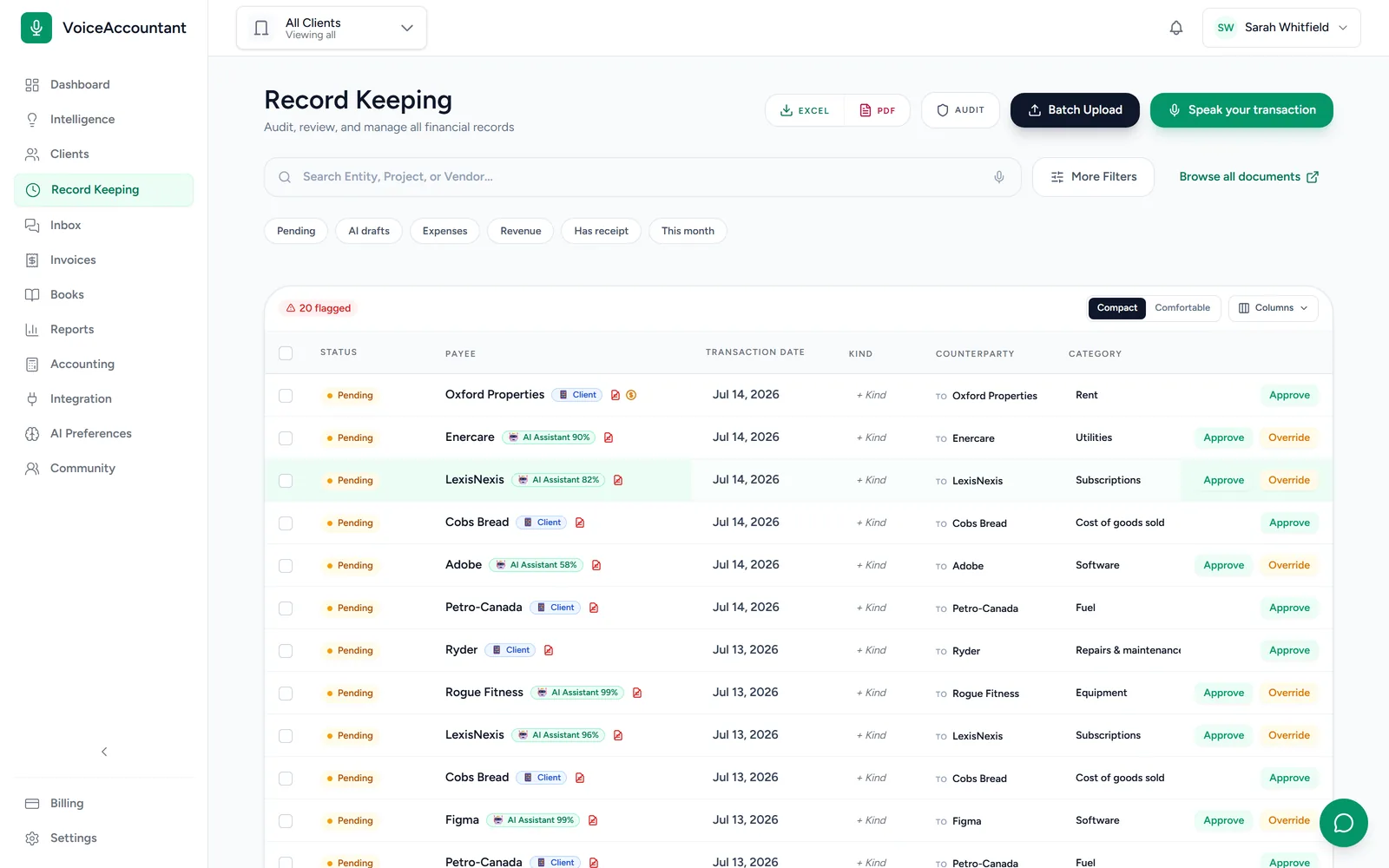The width and height of the screenshot is (1389, 868).
Task: Click the Reports bar chart icon
Action: (x=32, y=330)
